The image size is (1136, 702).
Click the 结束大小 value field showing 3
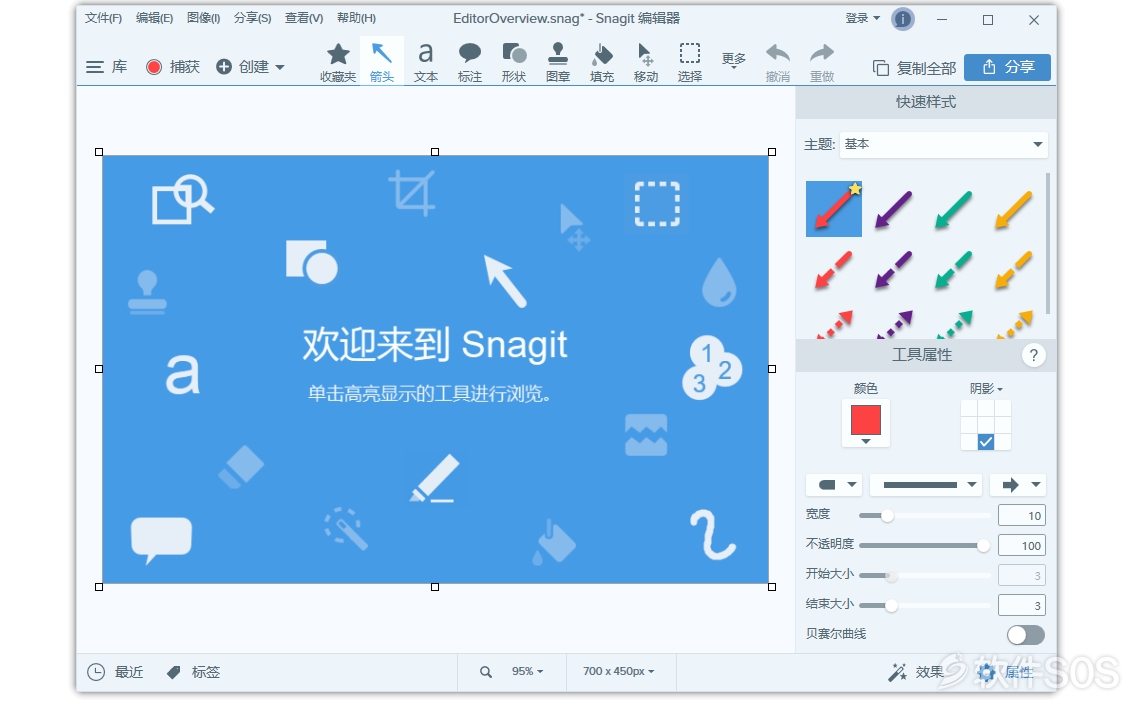(x=1022, y=606)
